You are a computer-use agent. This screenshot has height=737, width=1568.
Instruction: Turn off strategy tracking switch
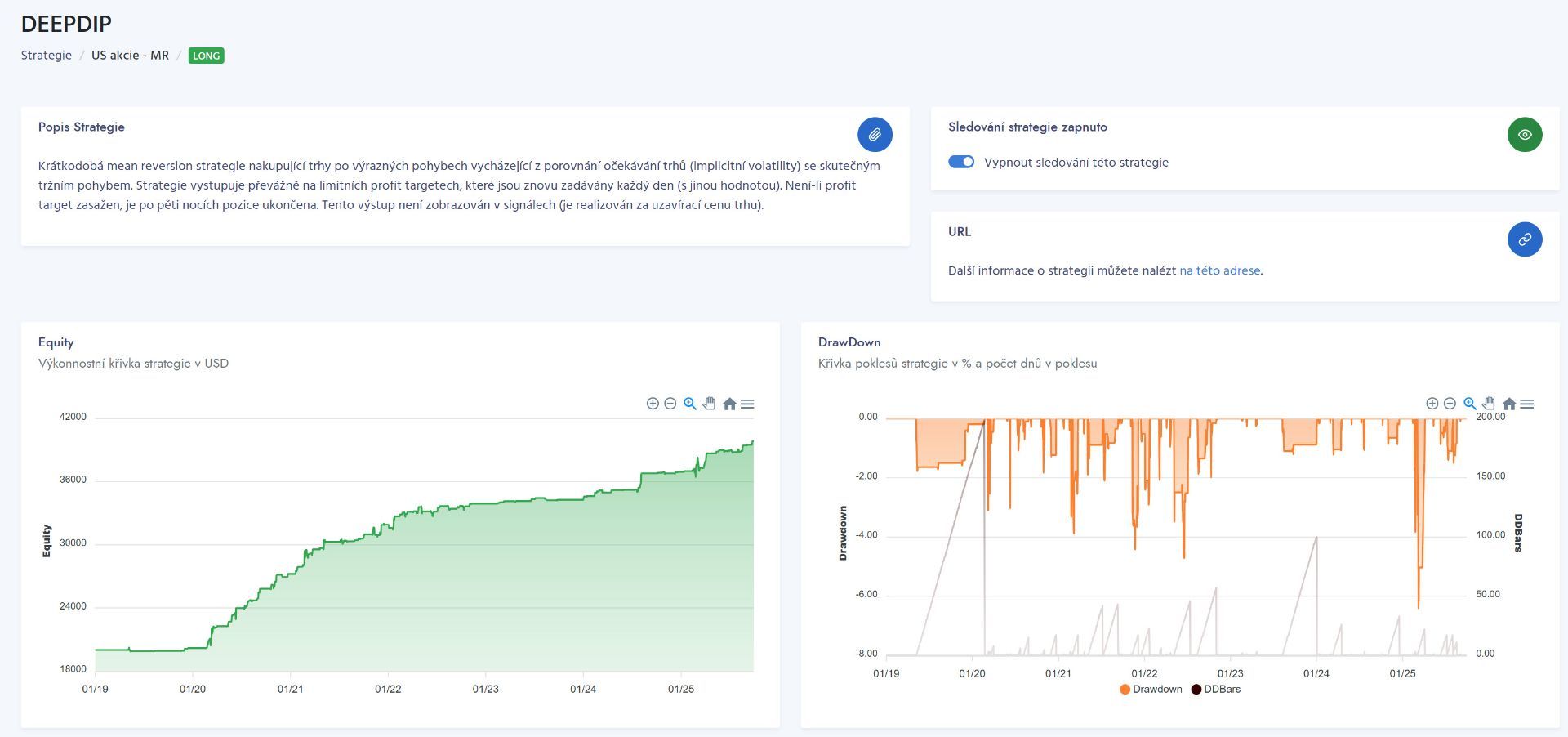coord(961,162)
